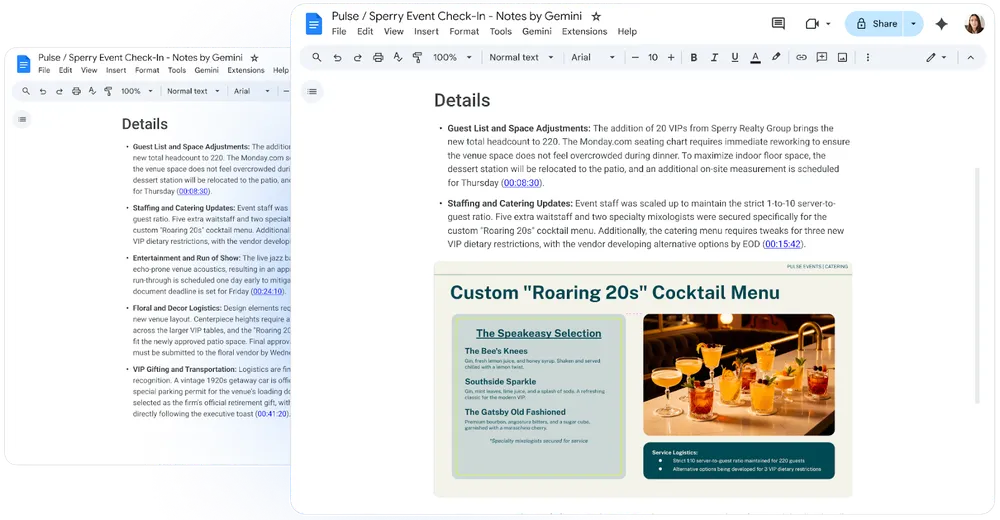Add a comment from toolbar

click(821, 57)
